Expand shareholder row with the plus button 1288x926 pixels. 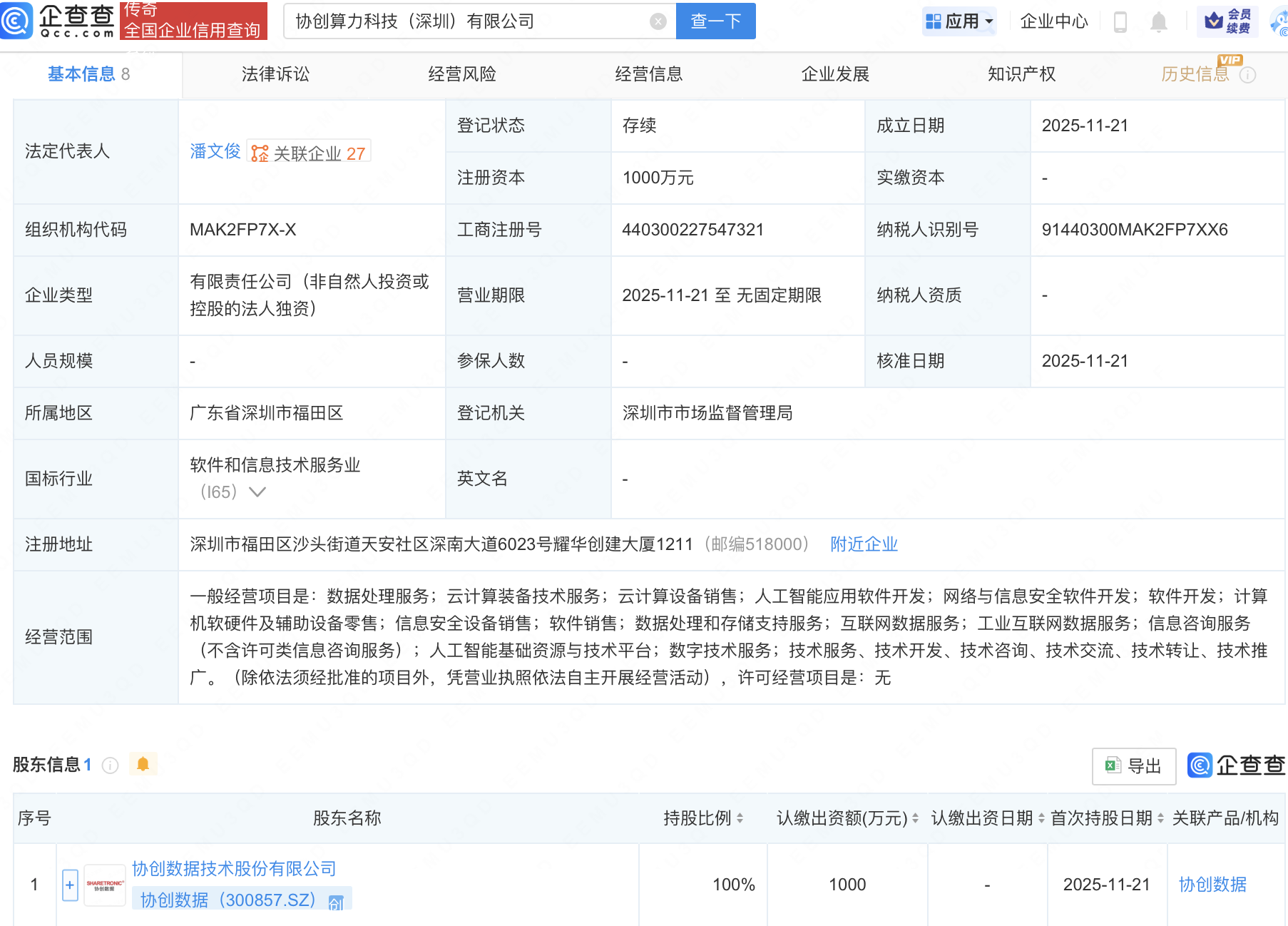point(69,885)
